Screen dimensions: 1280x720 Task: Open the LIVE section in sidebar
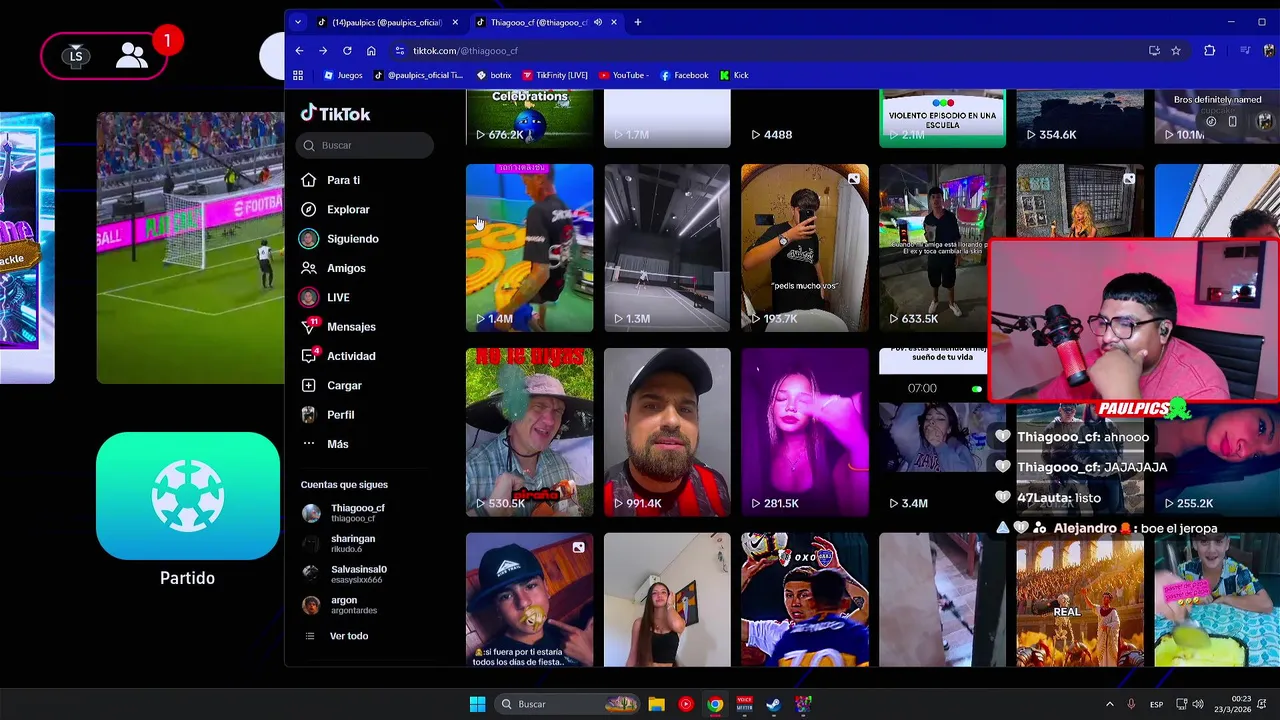coord(337,297)
